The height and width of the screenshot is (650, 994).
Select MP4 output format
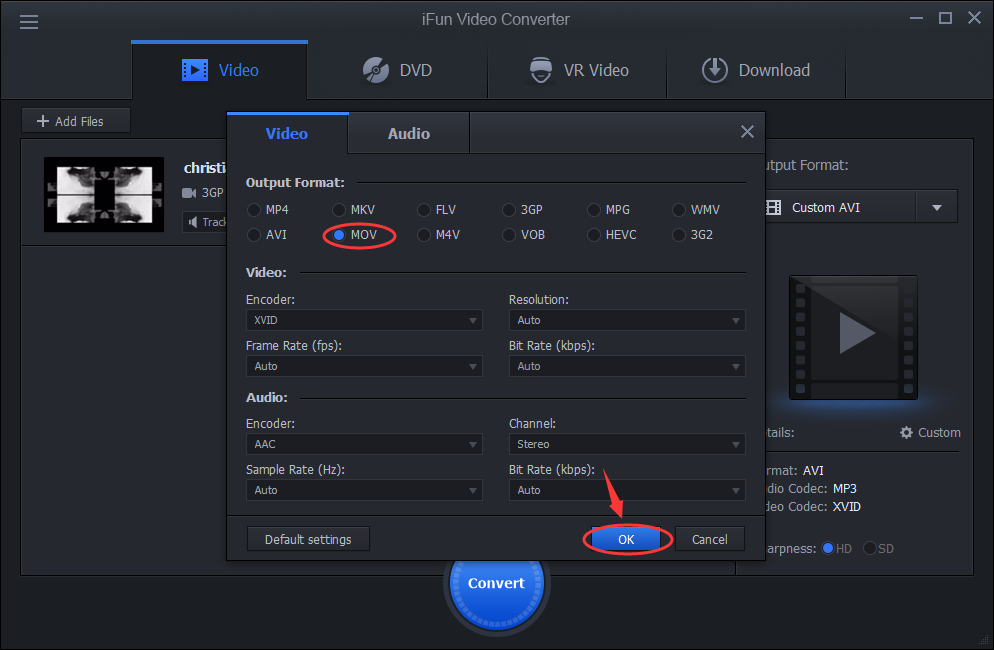coord(268,210)
